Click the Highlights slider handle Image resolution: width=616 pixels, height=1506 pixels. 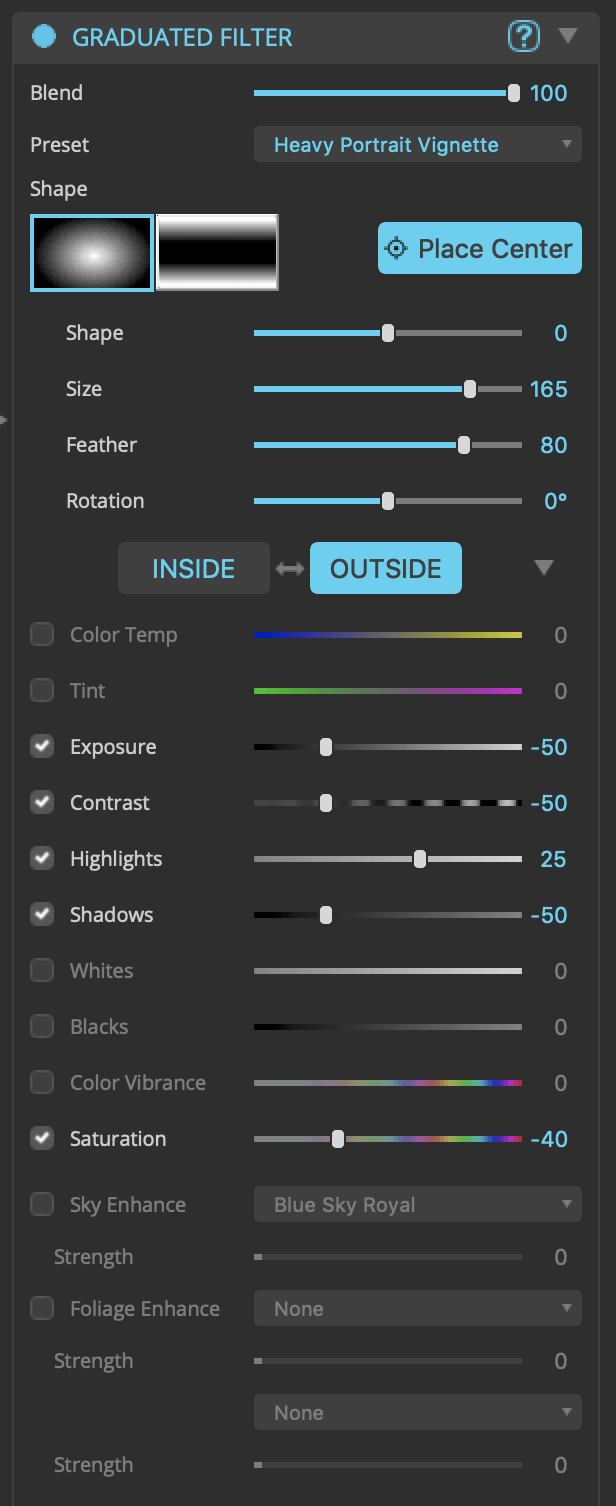420,859
